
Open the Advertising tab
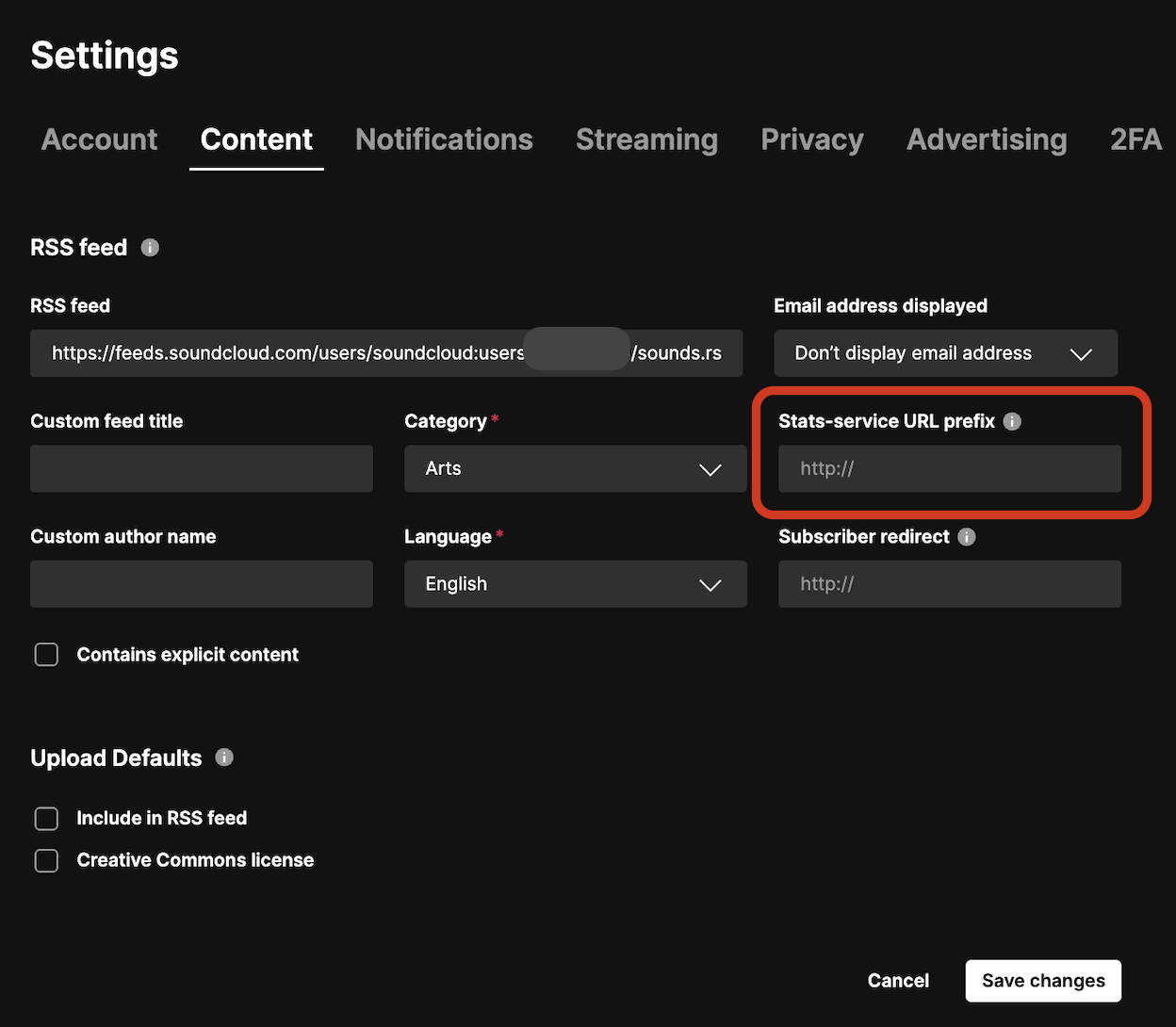[987, 139]
